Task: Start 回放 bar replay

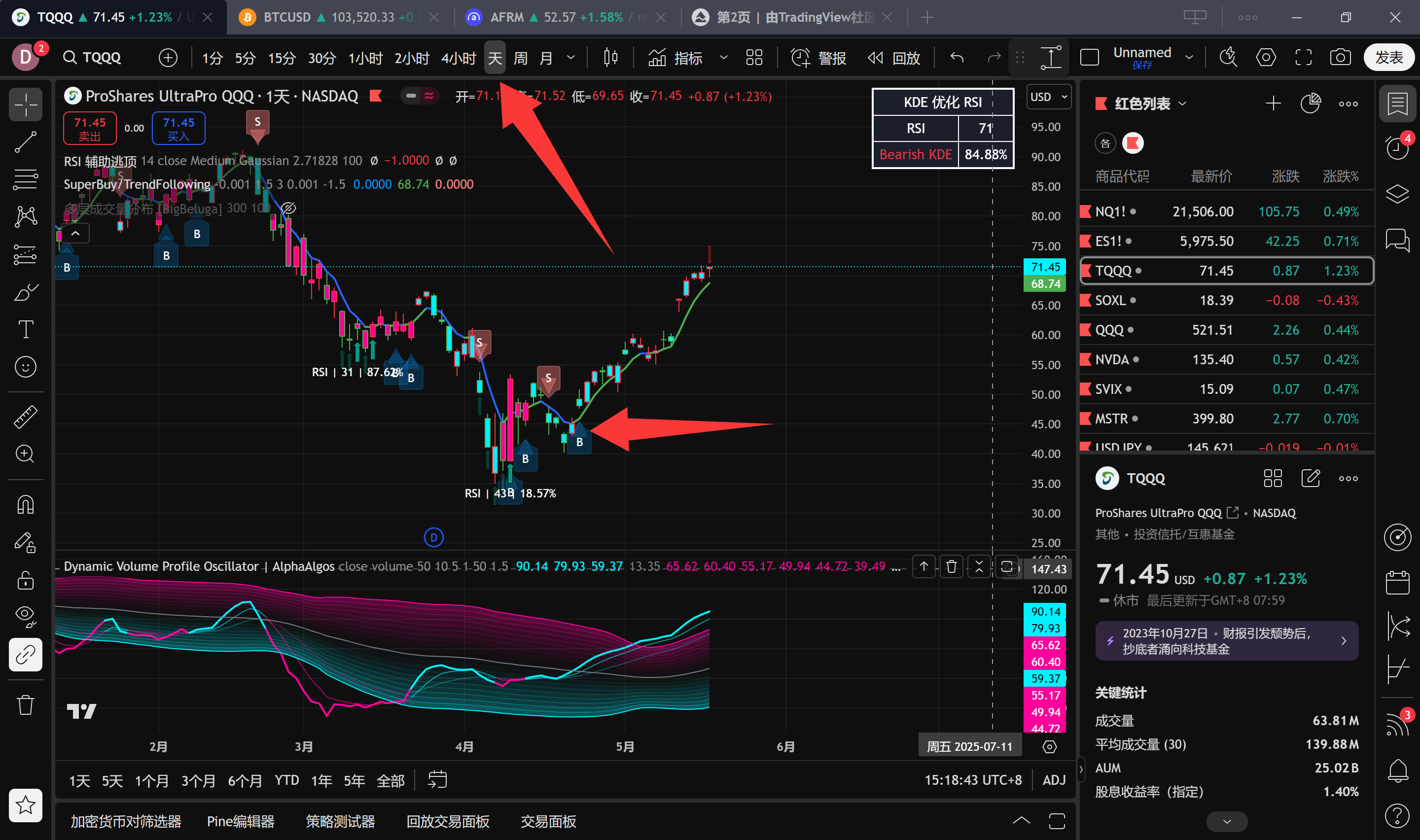Action: point(894,58)
